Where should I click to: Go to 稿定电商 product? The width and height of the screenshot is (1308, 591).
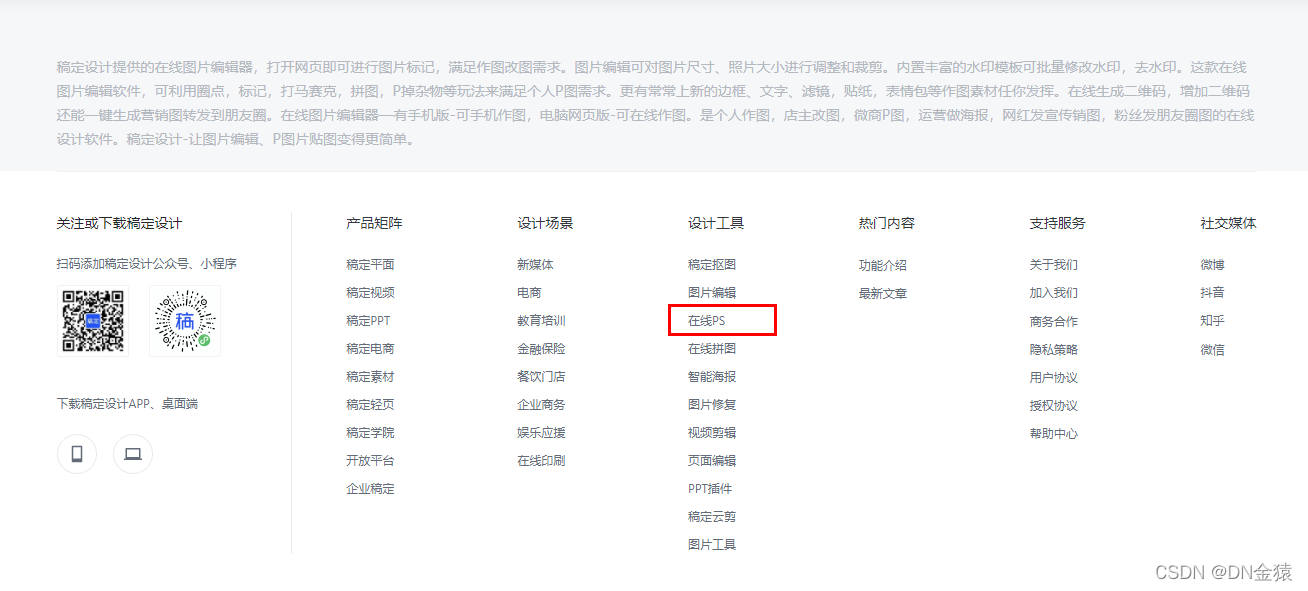370,349
